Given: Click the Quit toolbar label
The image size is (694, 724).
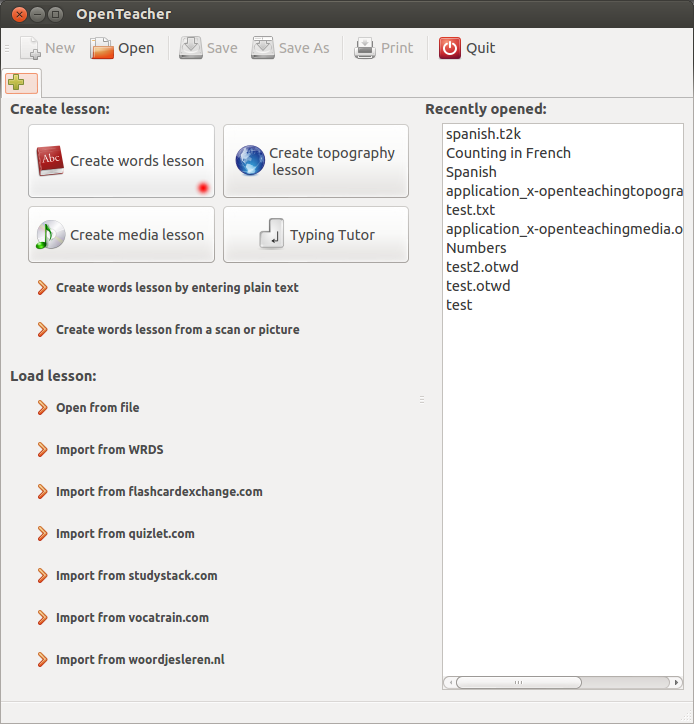Looking at the screenshot, I should [x=481, y=48].
